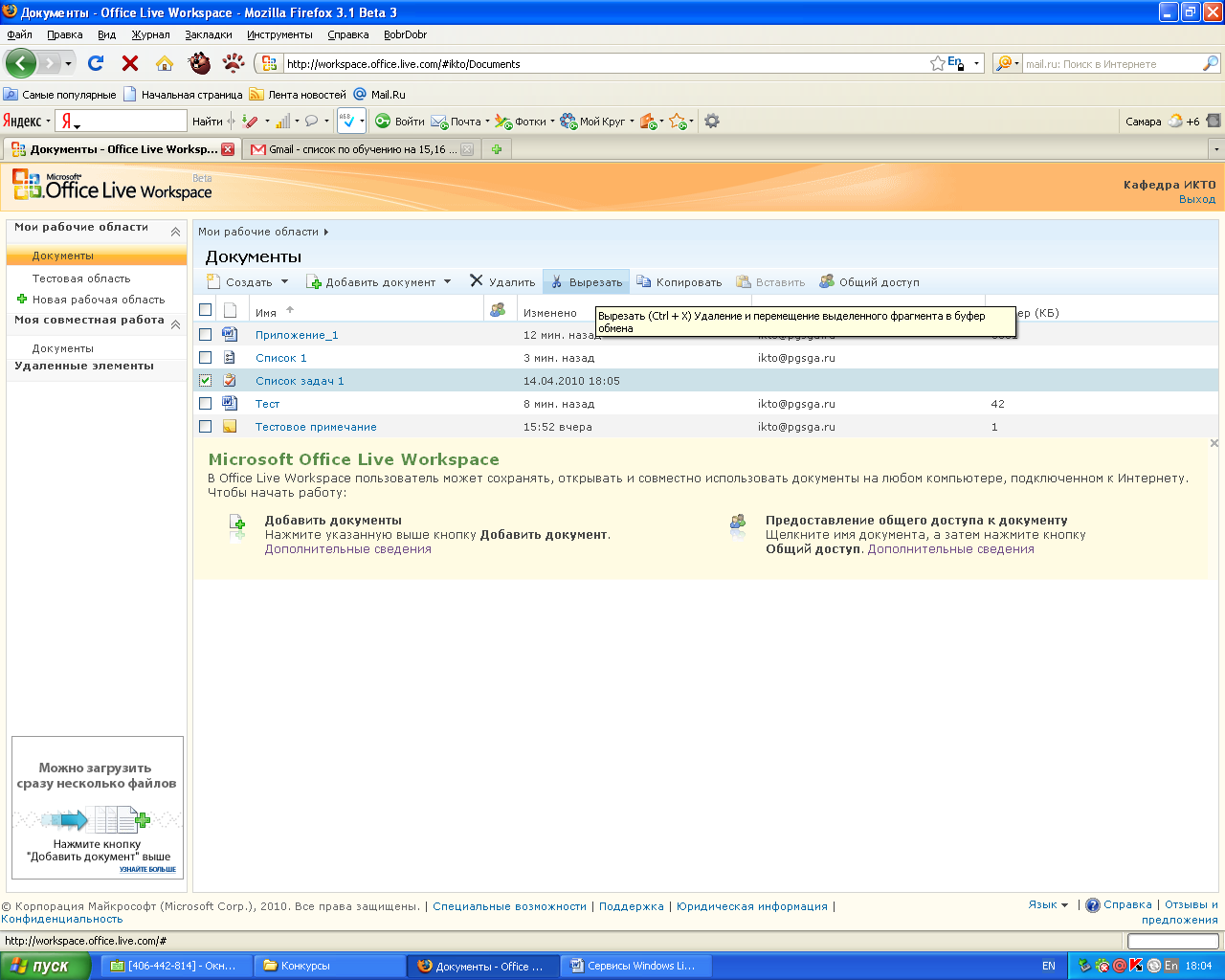1225x980 pixels.
Task: Click the Word icon beside Приложение_1
Action: (230, 334)
